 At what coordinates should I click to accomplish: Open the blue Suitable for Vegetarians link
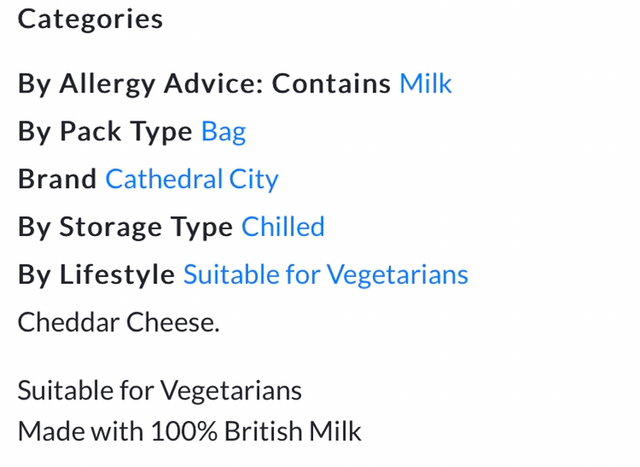(325, 274)
